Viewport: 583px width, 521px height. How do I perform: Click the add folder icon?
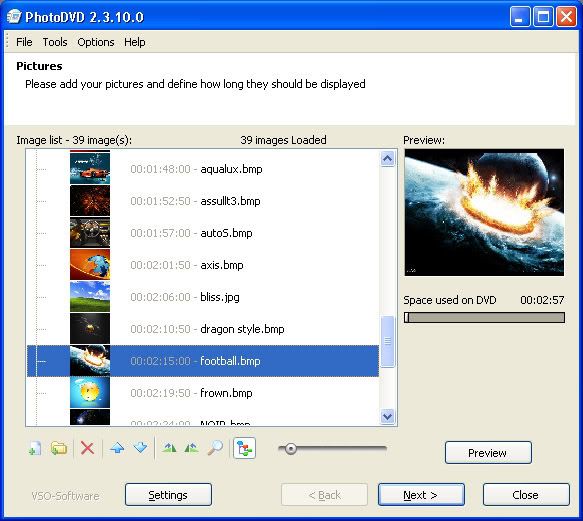coord(59,448)
